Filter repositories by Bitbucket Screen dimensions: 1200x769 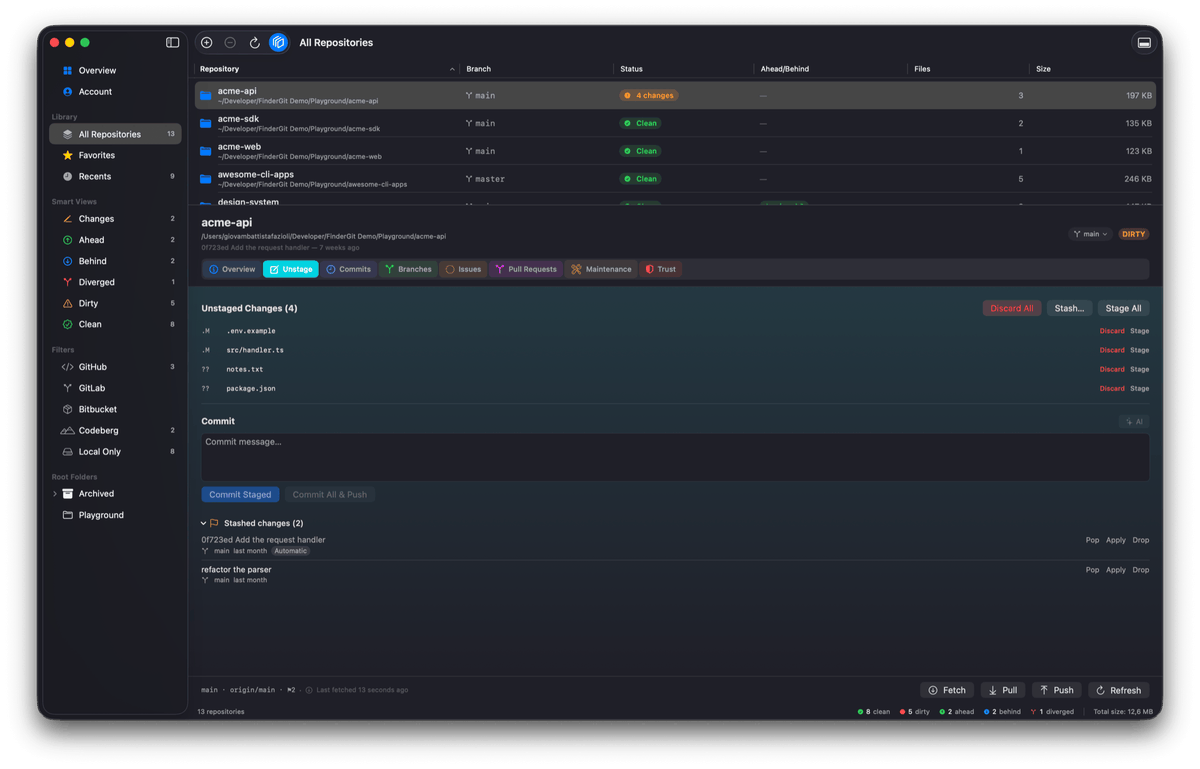pyautogui.click(x=115, y=409)
